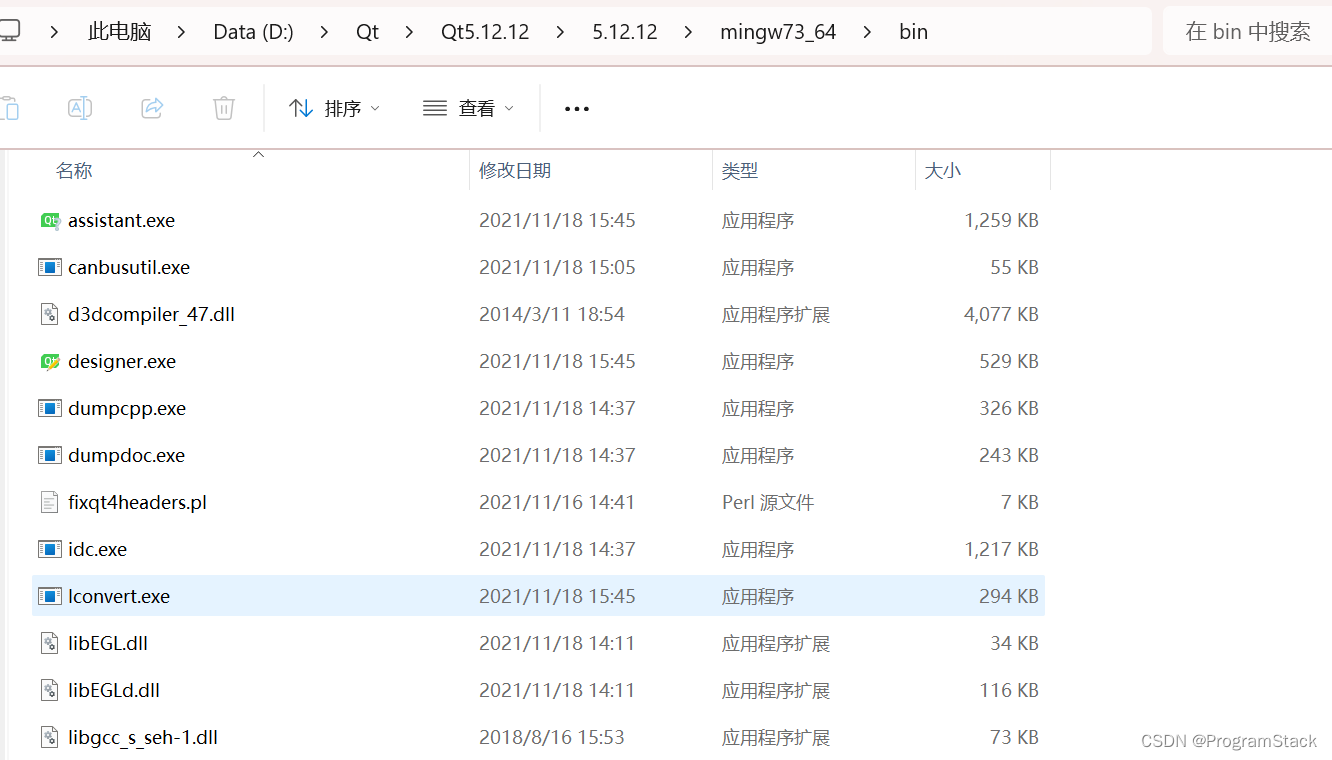This screenshot has height=760, width=1332.
Task: Click the designer.exe Qt icon
Action: [50, 362]
